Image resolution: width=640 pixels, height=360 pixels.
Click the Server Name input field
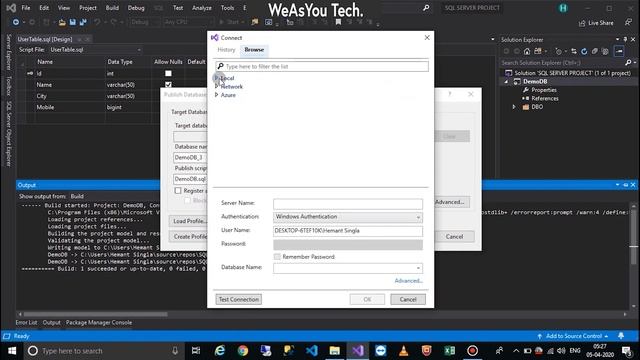pyautogui.click(x=348, y=203)
